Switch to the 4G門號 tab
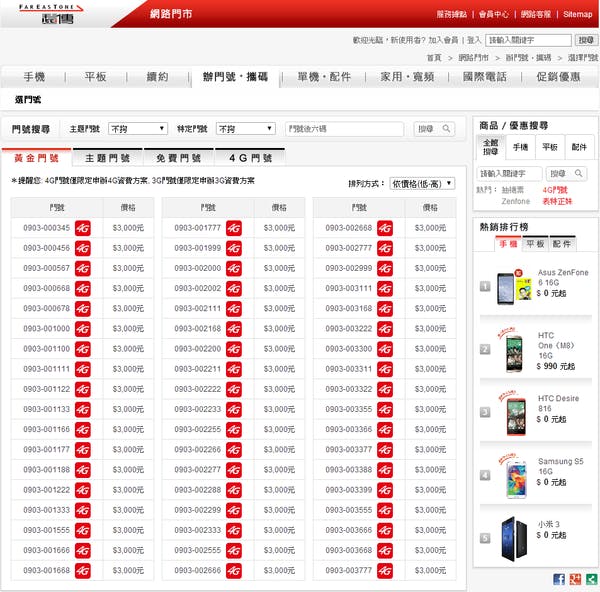This screenshot has width=600, height=592. pos(250,158)
